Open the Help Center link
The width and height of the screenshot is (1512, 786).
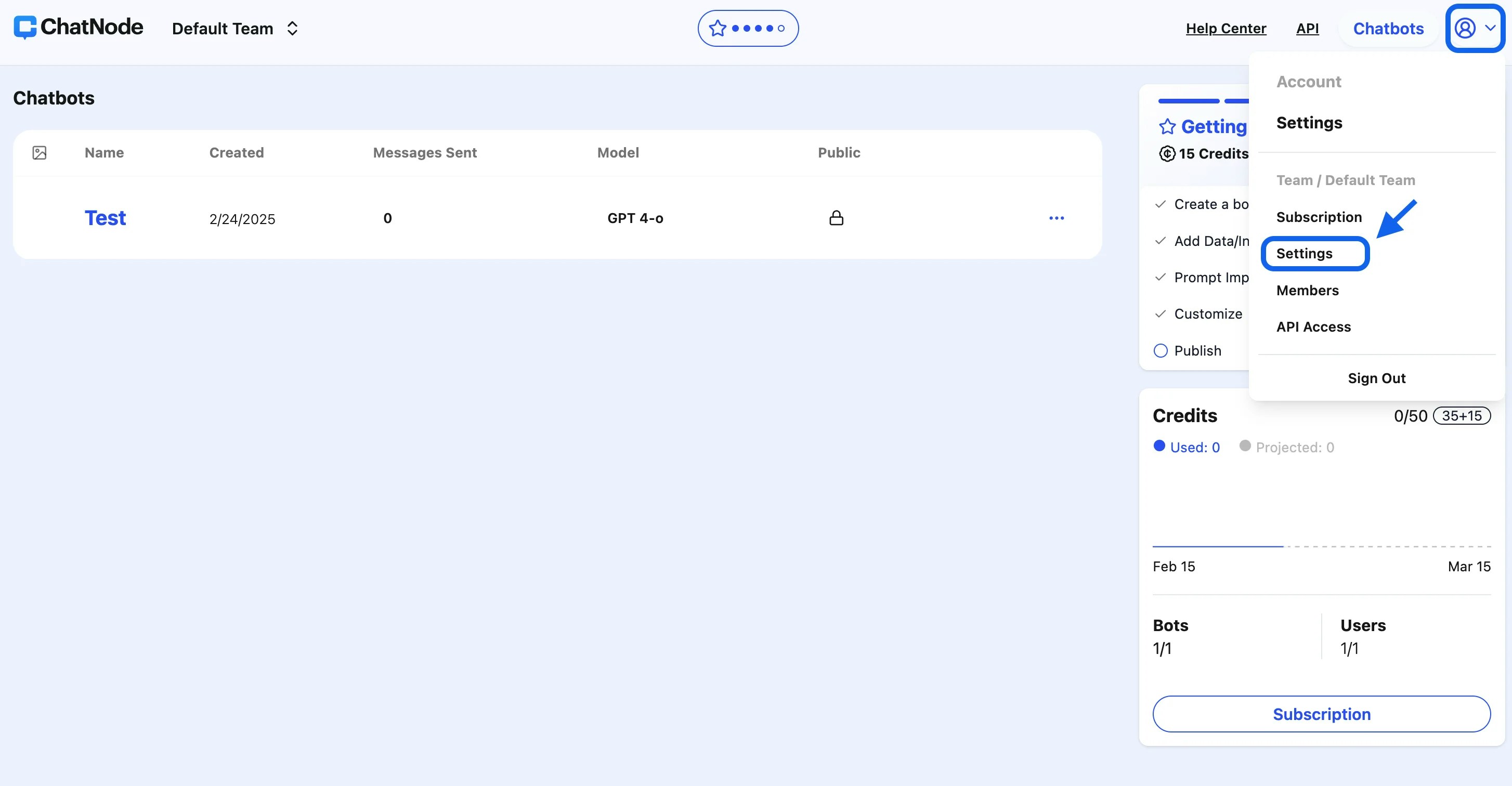[x=1226, y=28]
